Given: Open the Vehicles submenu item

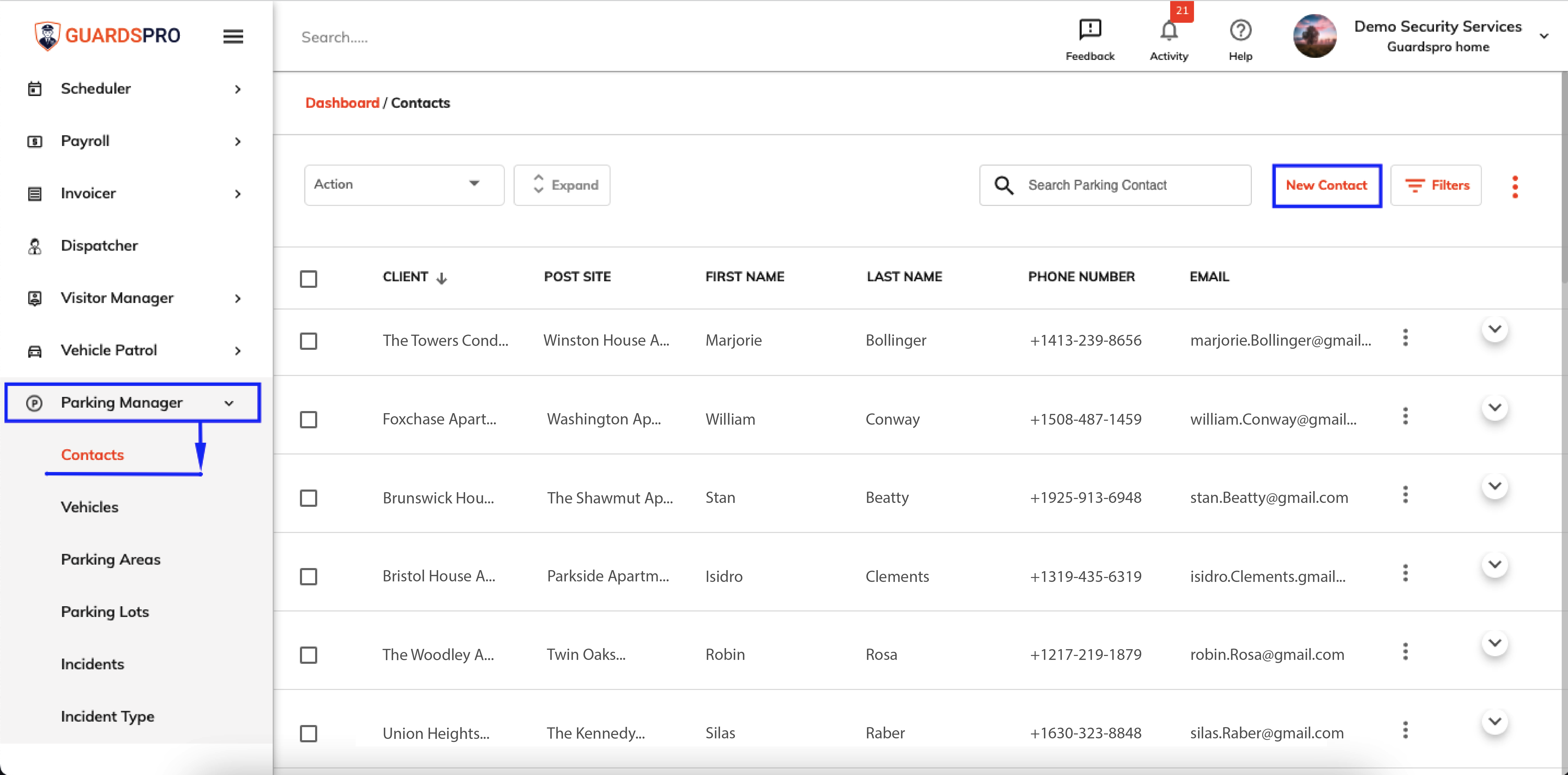Looking at the screenshot, I should 90,507.
